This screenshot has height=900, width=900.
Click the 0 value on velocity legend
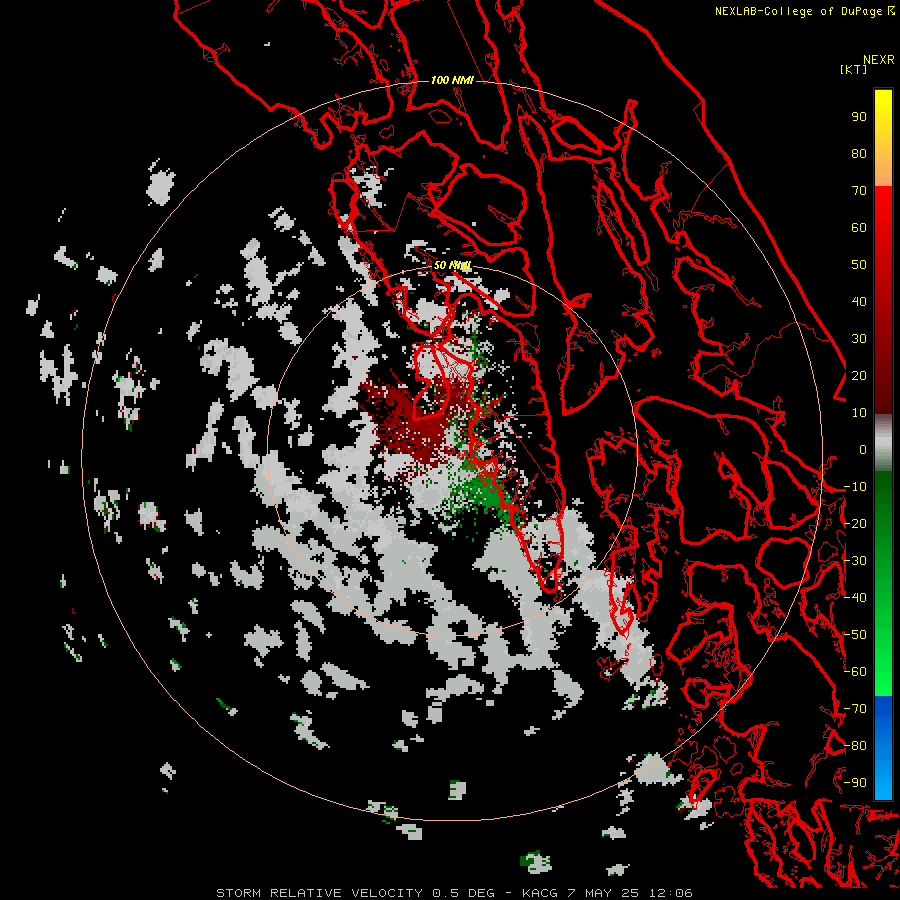(x=863, y=450)
